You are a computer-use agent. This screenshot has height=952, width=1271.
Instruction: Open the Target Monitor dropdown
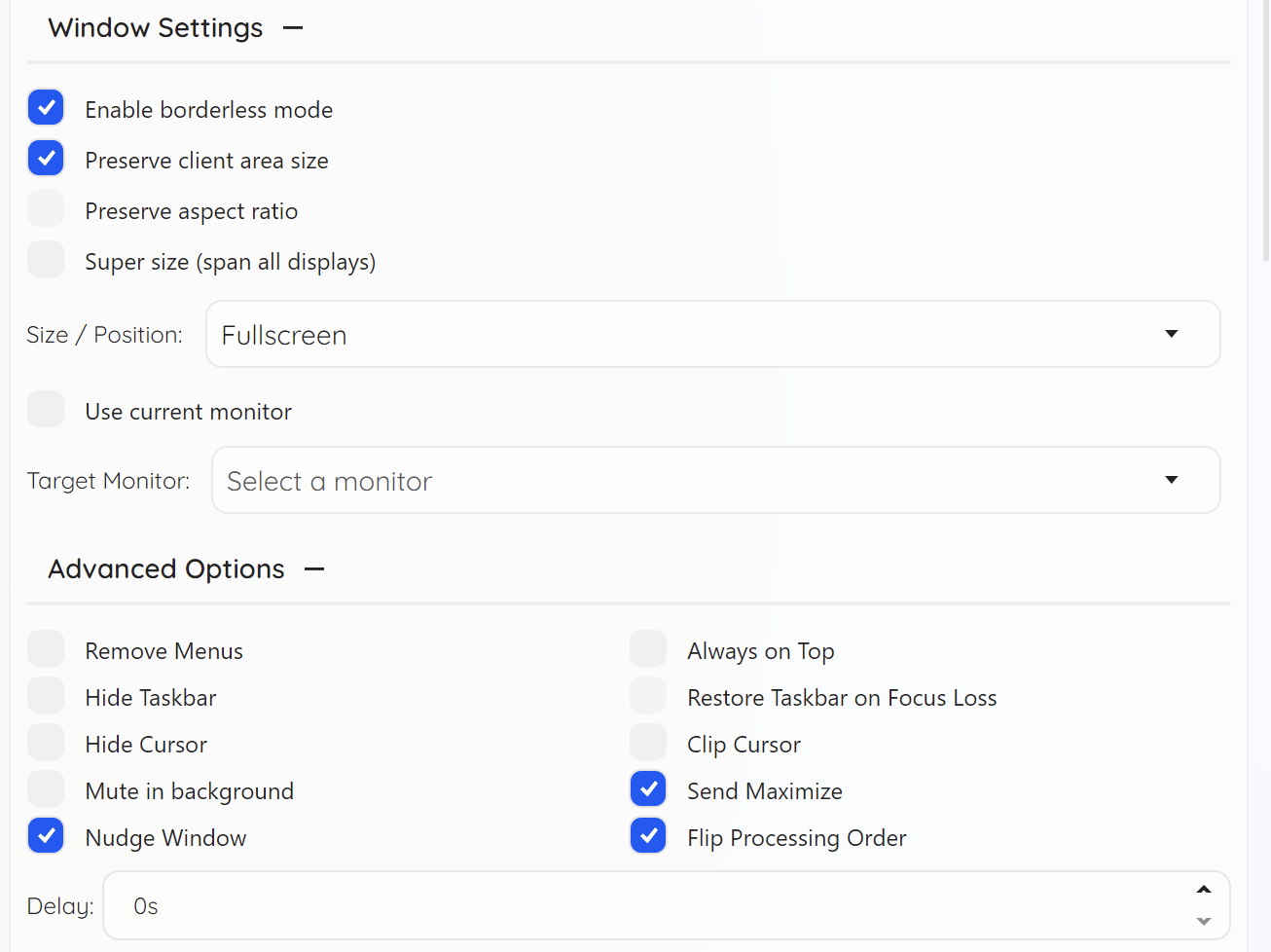pyautogui.click(x=715, y=481)
